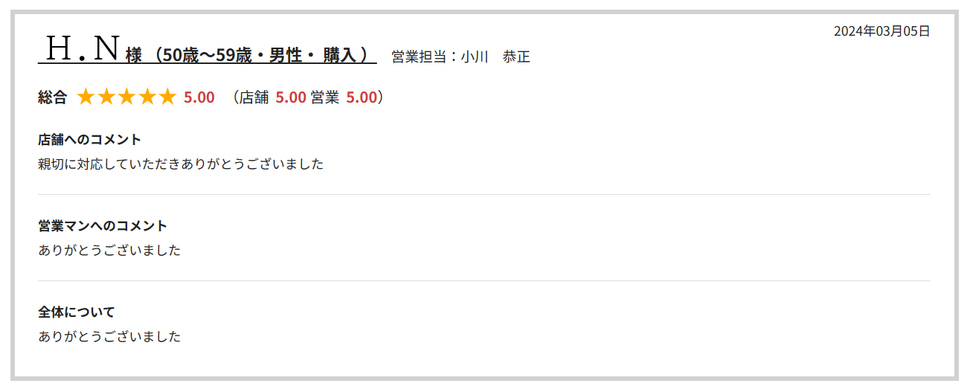This screenshot has width=970, height=392.
Task: Click the 営業 score 5.00
Action: [361, 98]
